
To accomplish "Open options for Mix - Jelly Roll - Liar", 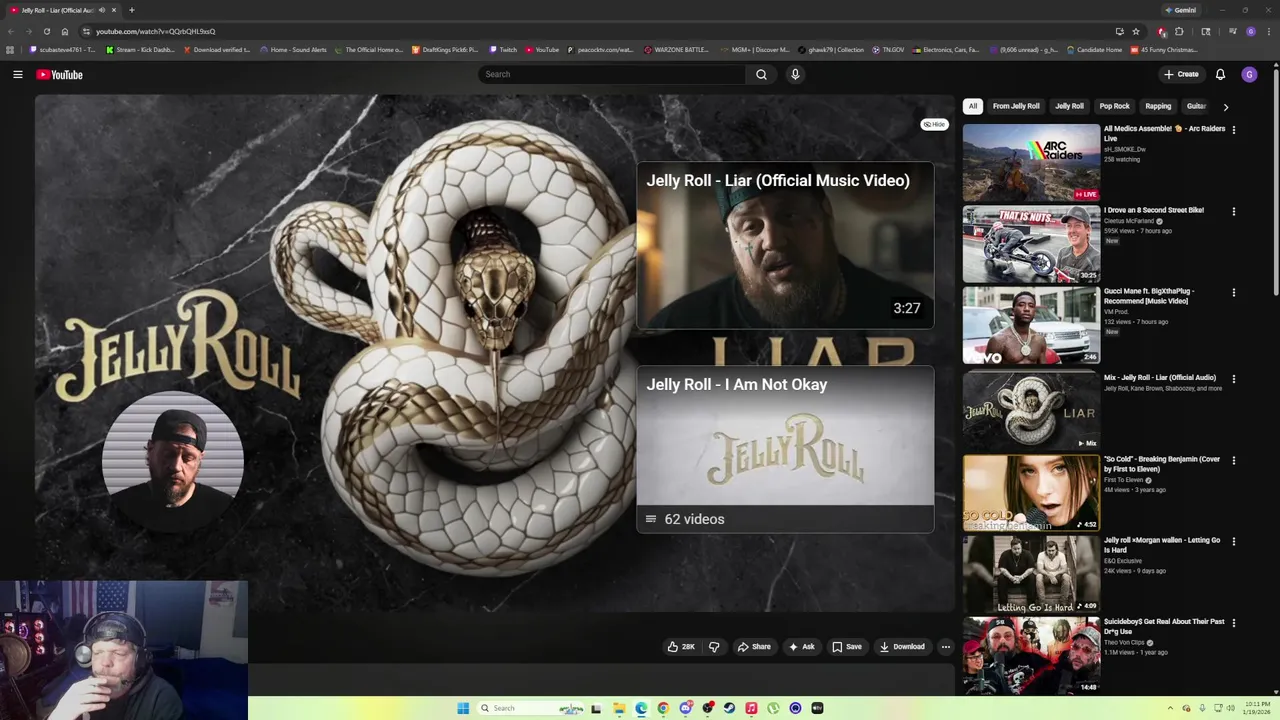I will [1233, 379].
